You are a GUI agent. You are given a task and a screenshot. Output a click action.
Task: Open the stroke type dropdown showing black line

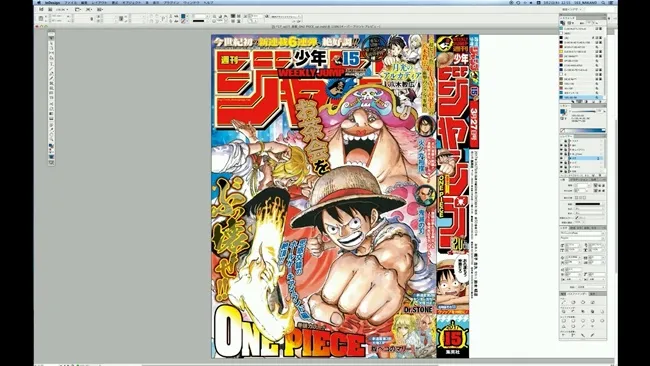588,204
